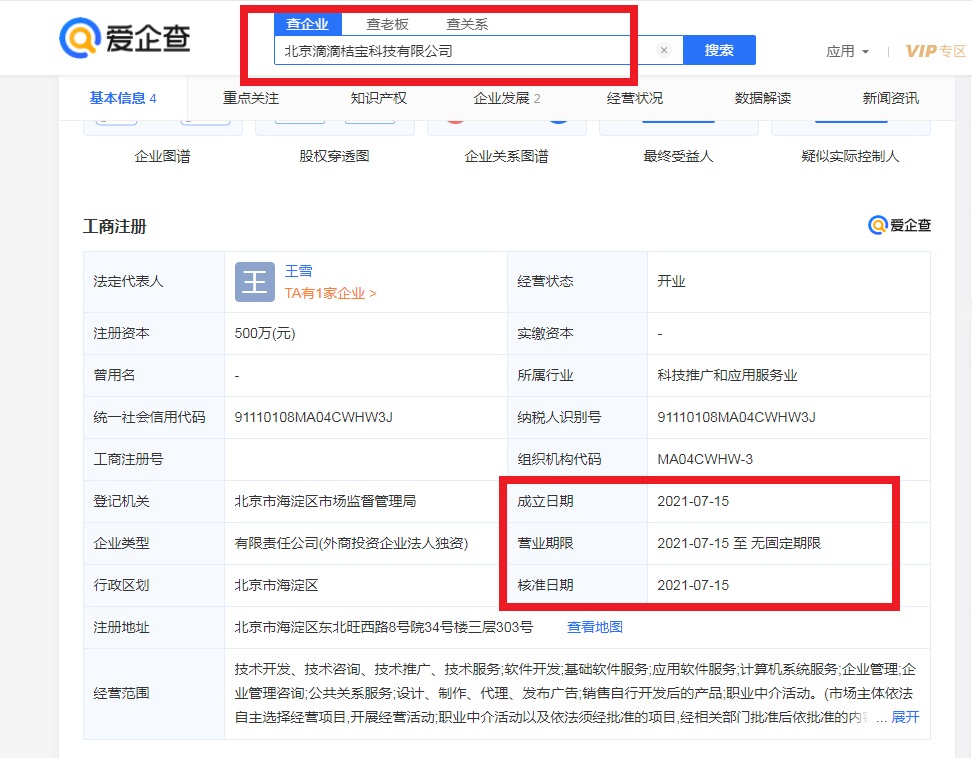Switch to the 查老板 search tab

point(387,24)
